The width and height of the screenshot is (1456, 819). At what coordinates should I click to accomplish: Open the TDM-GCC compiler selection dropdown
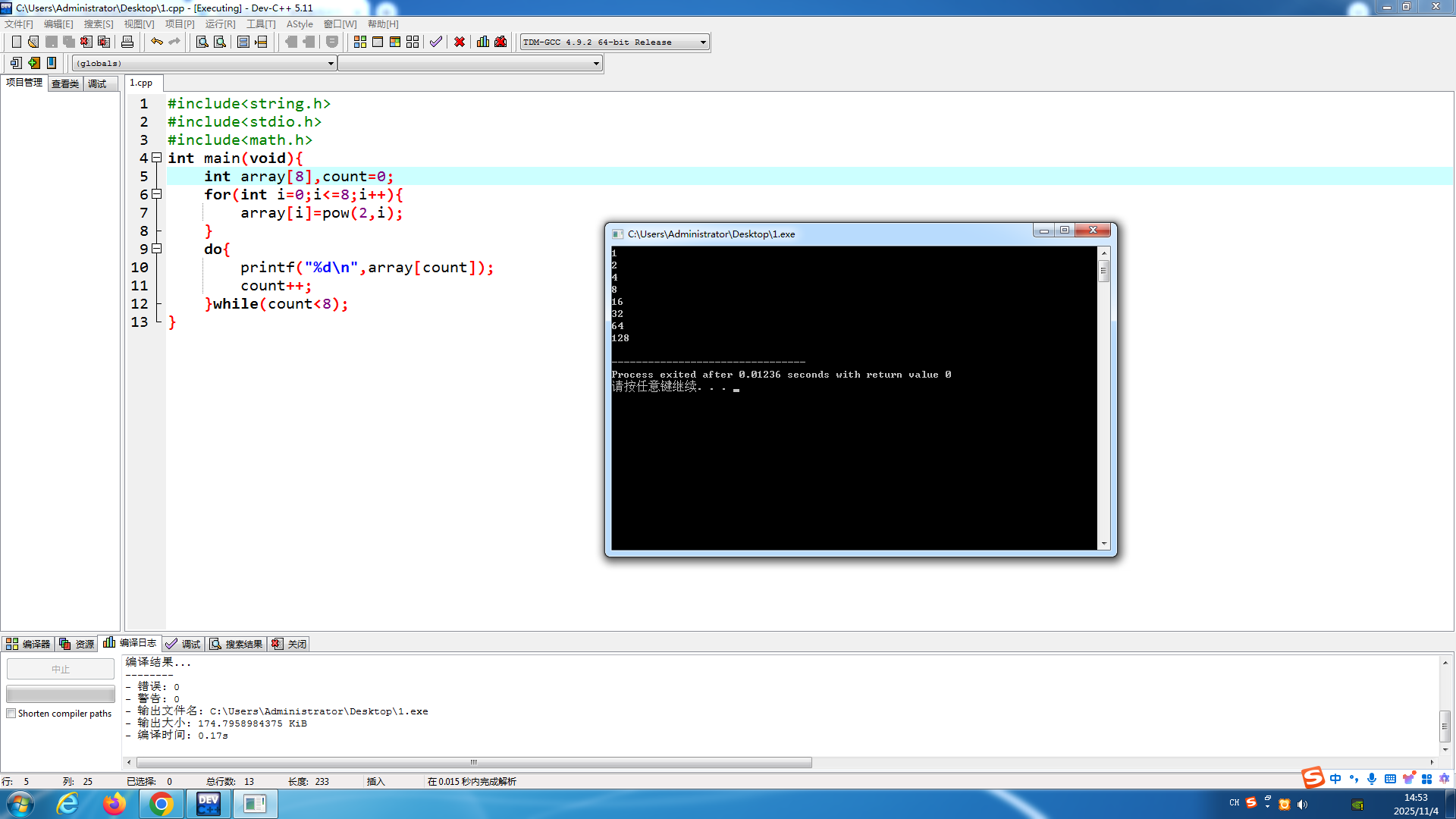pyautogui.click(x=703, y=42)
